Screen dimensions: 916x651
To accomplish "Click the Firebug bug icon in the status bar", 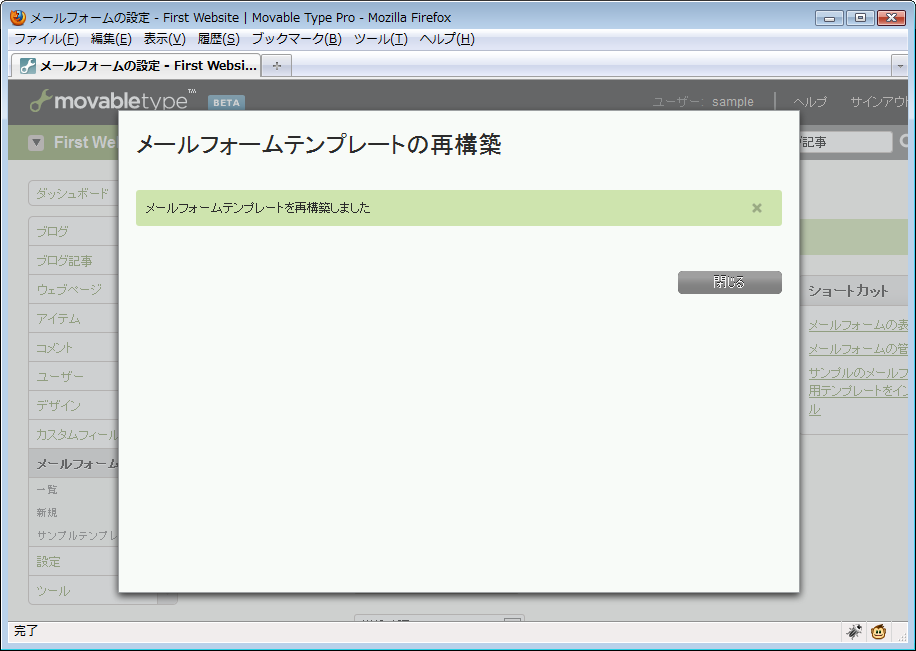I will click(x=855, y=631).
